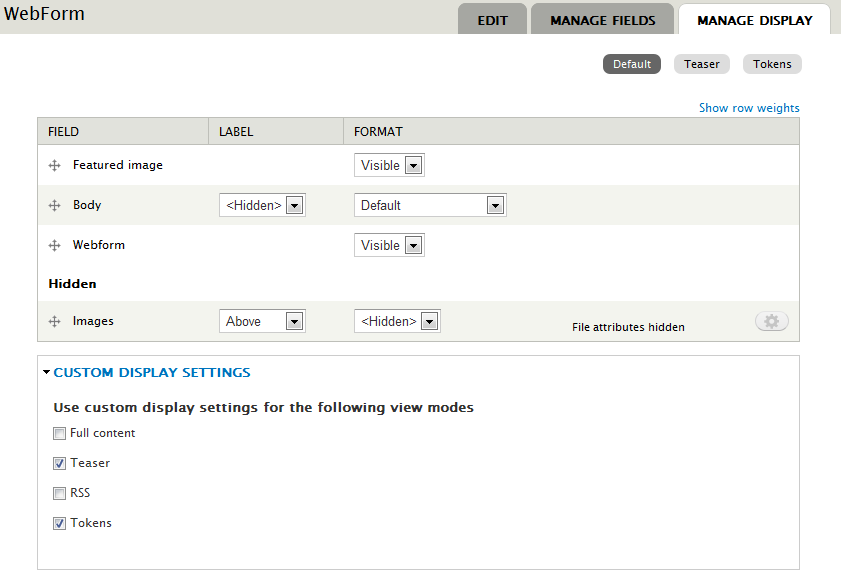Image resolution: width=841 pixels, height=577 pixels.
Task: Uncheck the Tokens view mode checkbox
Action: (60, 524)
